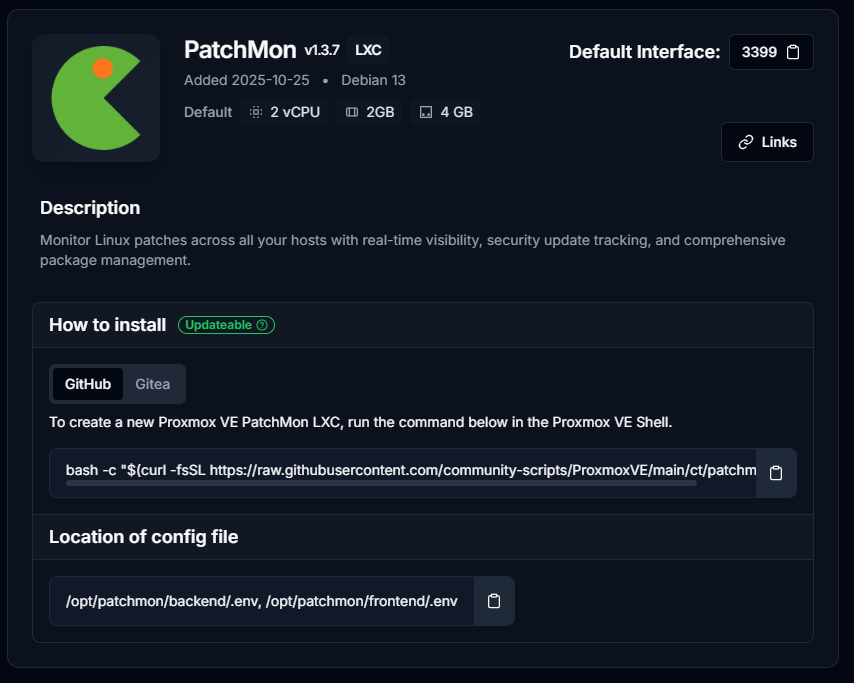854x683 pixels.
Task: Click the PatchMon green logo image
Action: coord(96,98)
